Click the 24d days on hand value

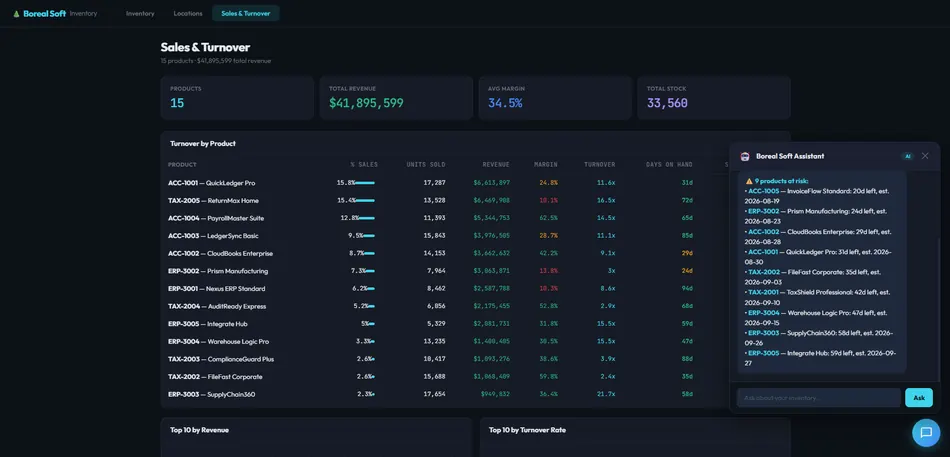686,271
